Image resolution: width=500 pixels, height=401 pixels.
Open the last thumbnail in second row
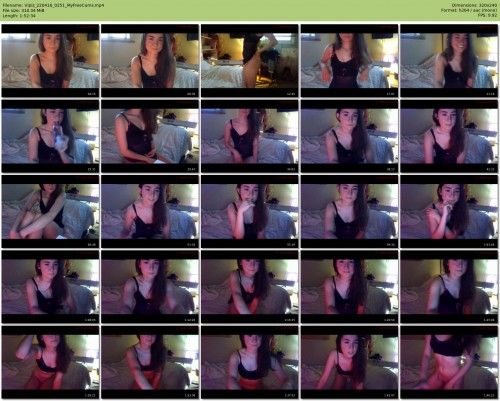(449, 136)
